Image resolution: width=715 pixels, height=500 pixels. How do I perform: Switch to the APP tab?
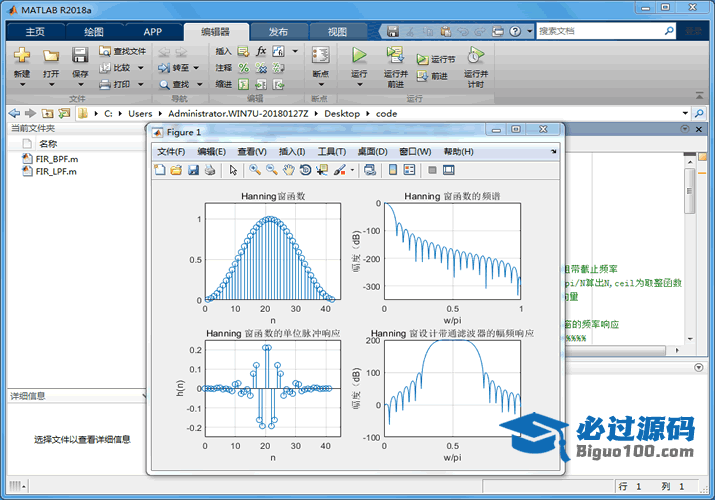click(x=152, y=31)
